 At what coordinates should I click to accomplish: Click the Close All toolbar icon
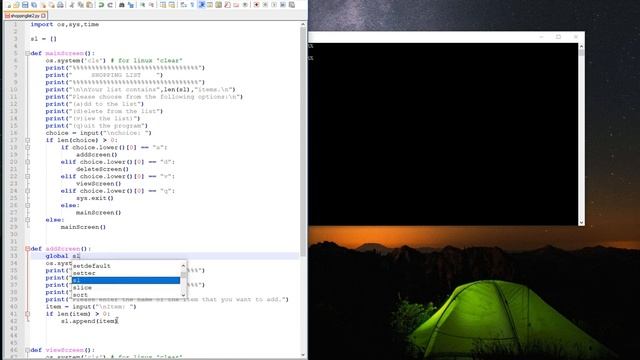tap(52, 5)
